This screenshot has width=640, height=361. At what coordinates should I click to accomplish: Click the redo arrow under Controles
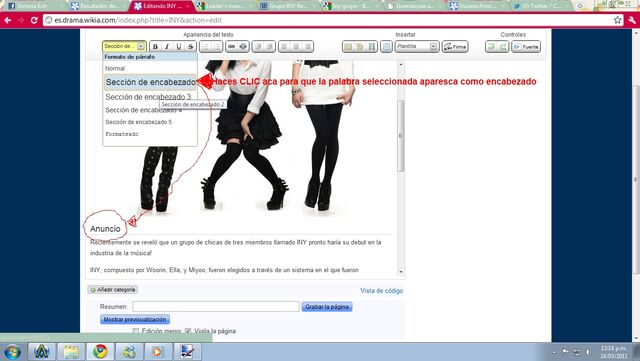503,47
